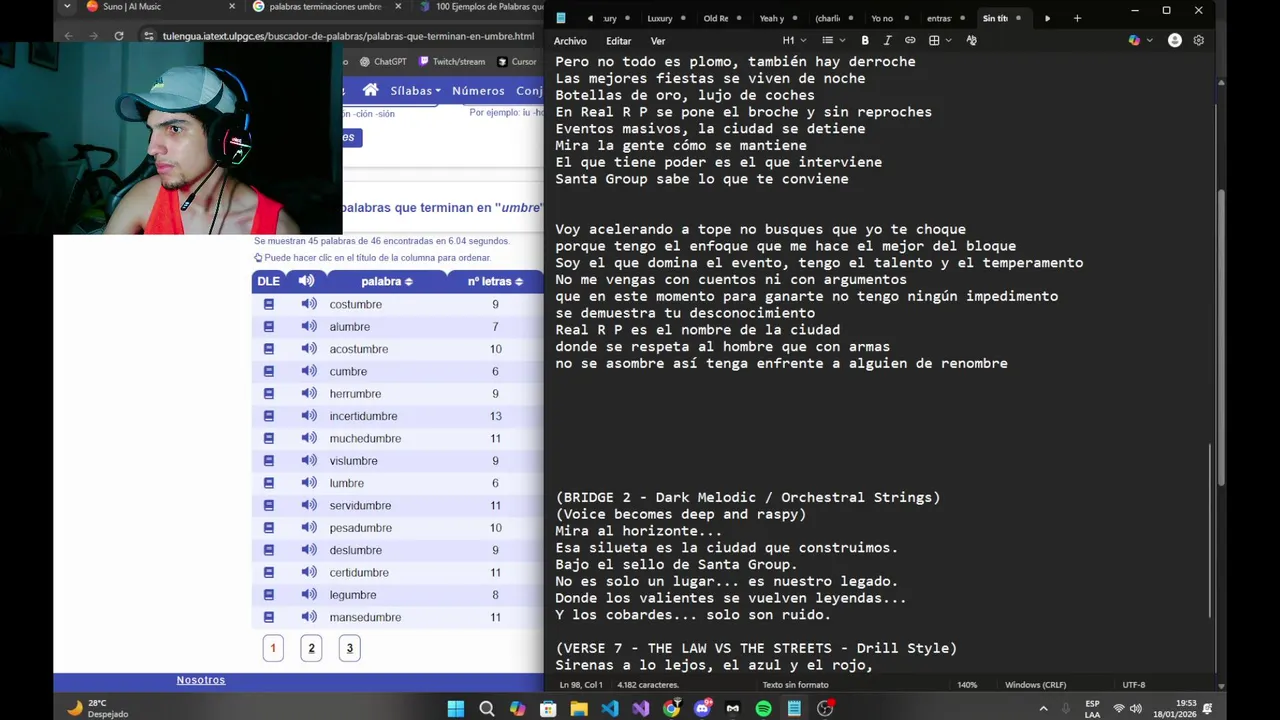The image size is (1280, 720).
Task: Open DLE dictionary entry for incertidumbre
Action: tap(268, 416)
